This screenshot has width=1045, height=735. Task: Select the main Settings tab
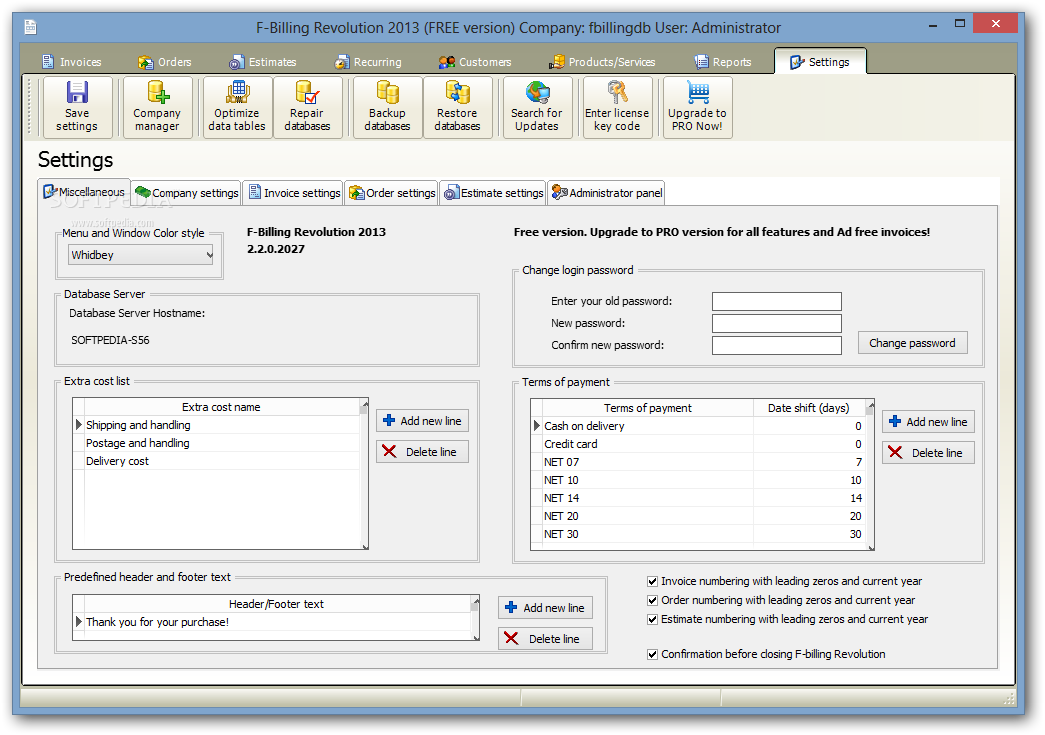pyautogui.click(x=820, y=61)
